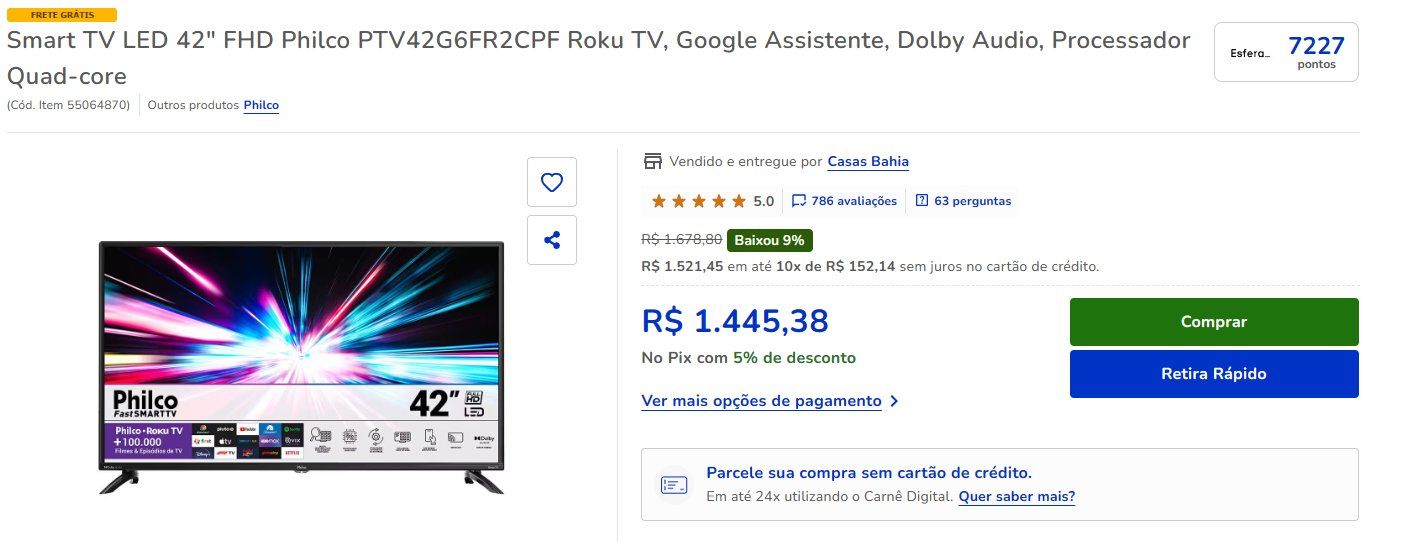The image size is (1407, 542).
Task: Open Ver mais opções de pagamento
Action: coord(762,401)
